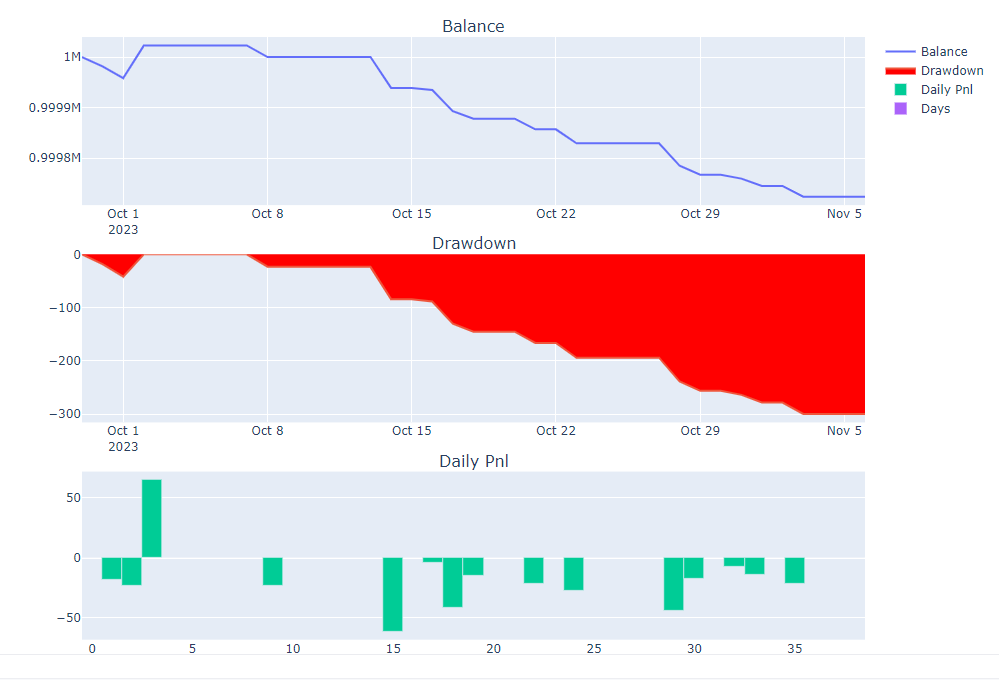Choose the Daily Pnl bar at day 22
This screenshot has width=999, height=680.
(x=534, y=570)
